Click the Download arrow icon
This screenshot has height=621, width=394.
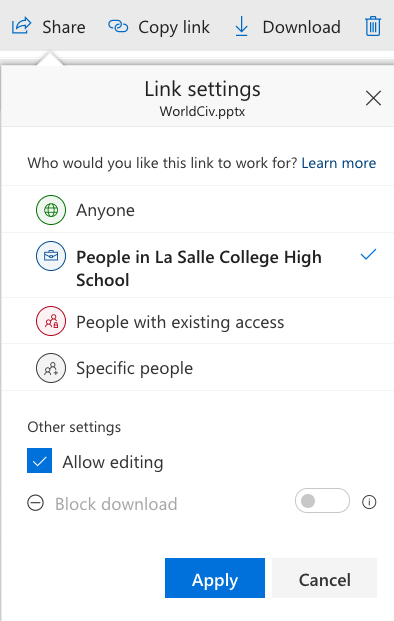point(241,27)
